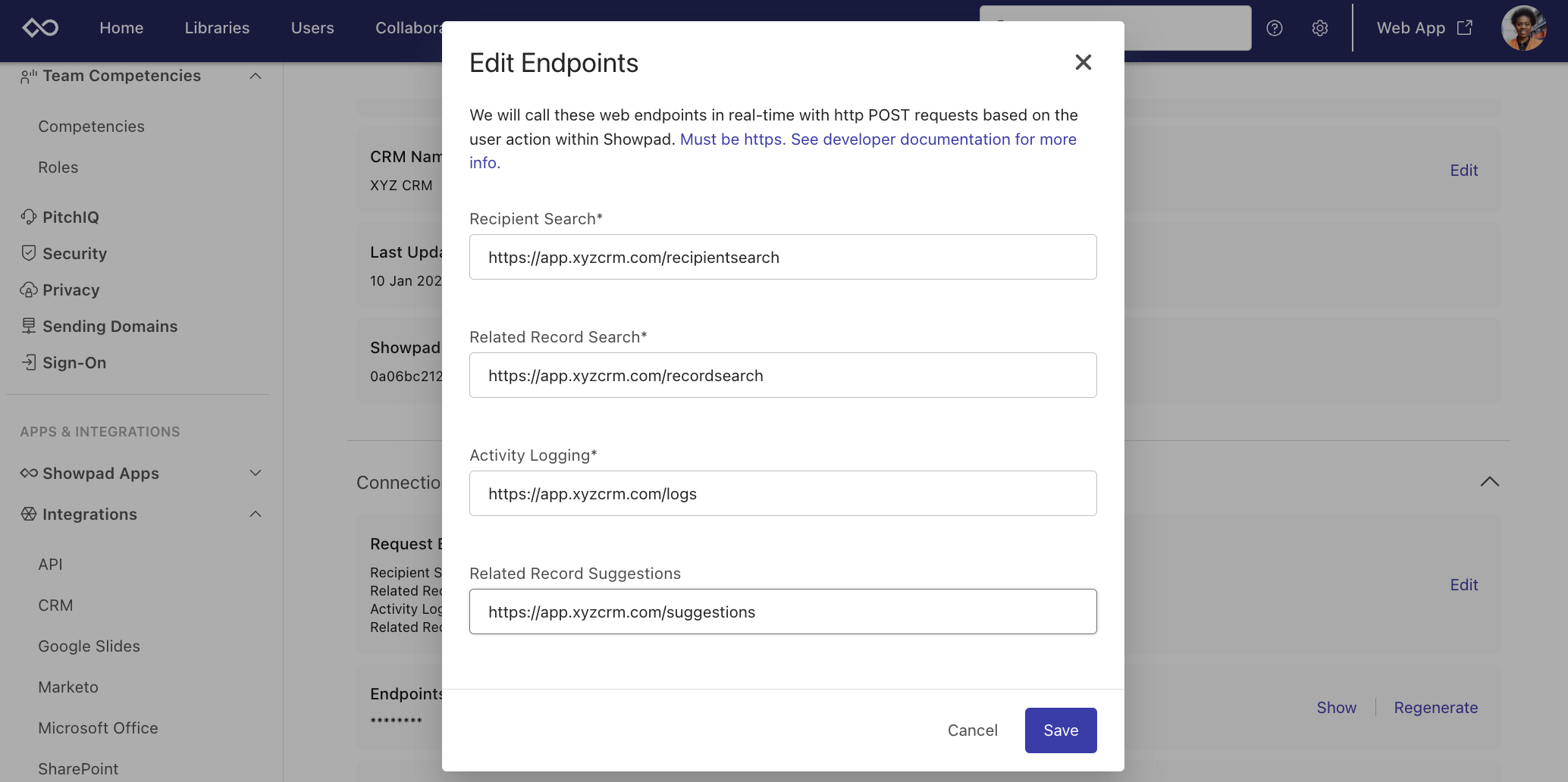Click the Sending Domains icon
Screen dimensions: 1568x782
[29, 326]
